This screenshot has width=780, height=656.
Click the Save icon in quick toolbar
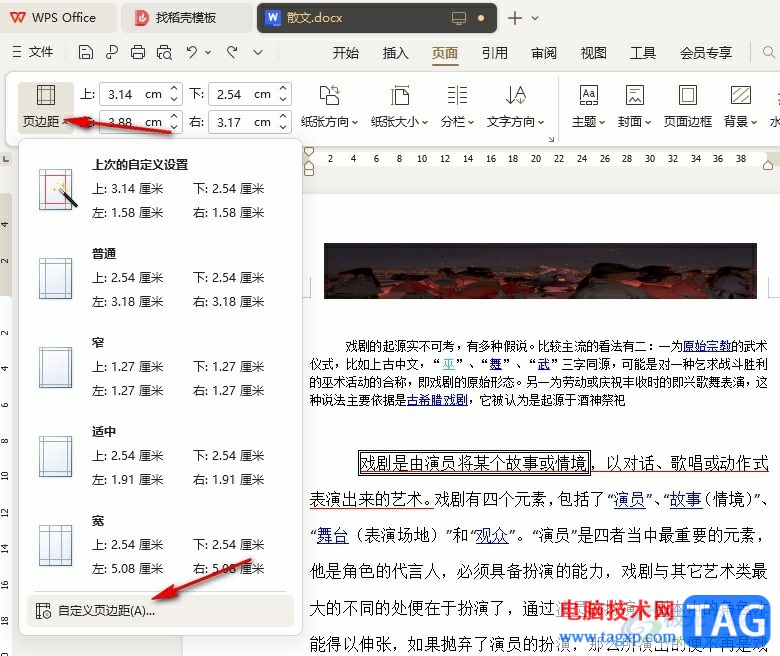86,52
